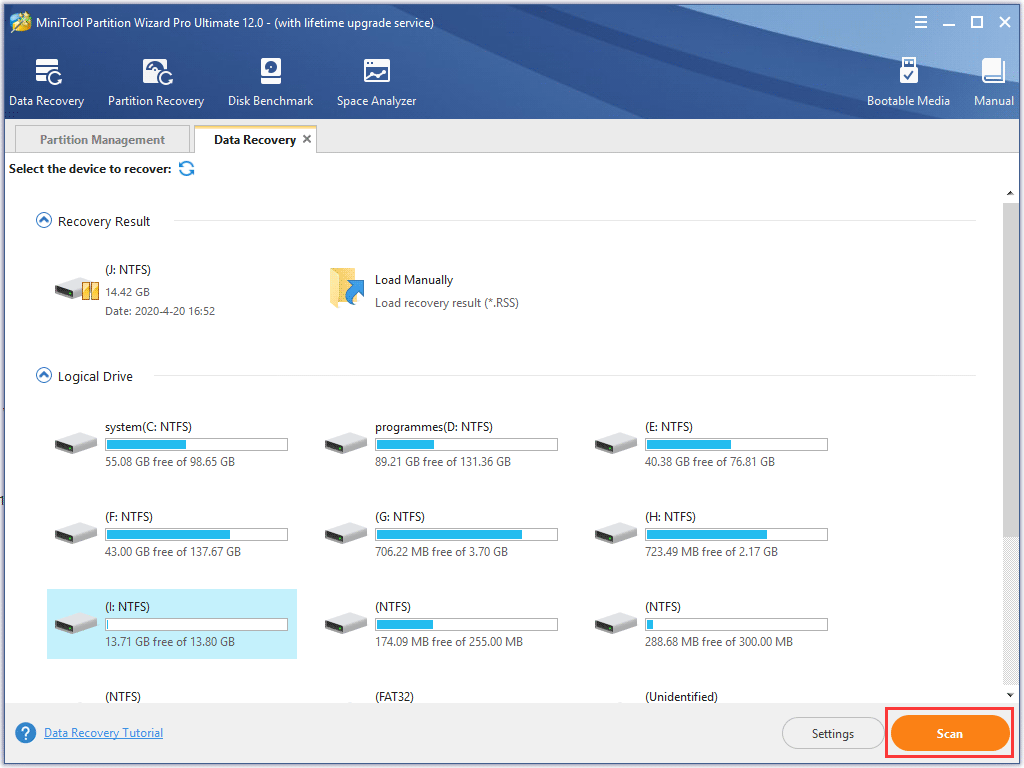The height and width of the screenshot is (768, 1024).
Task: Click the text "13.71 GB free of 13.80 GB"
Action: tap(170, 642)
